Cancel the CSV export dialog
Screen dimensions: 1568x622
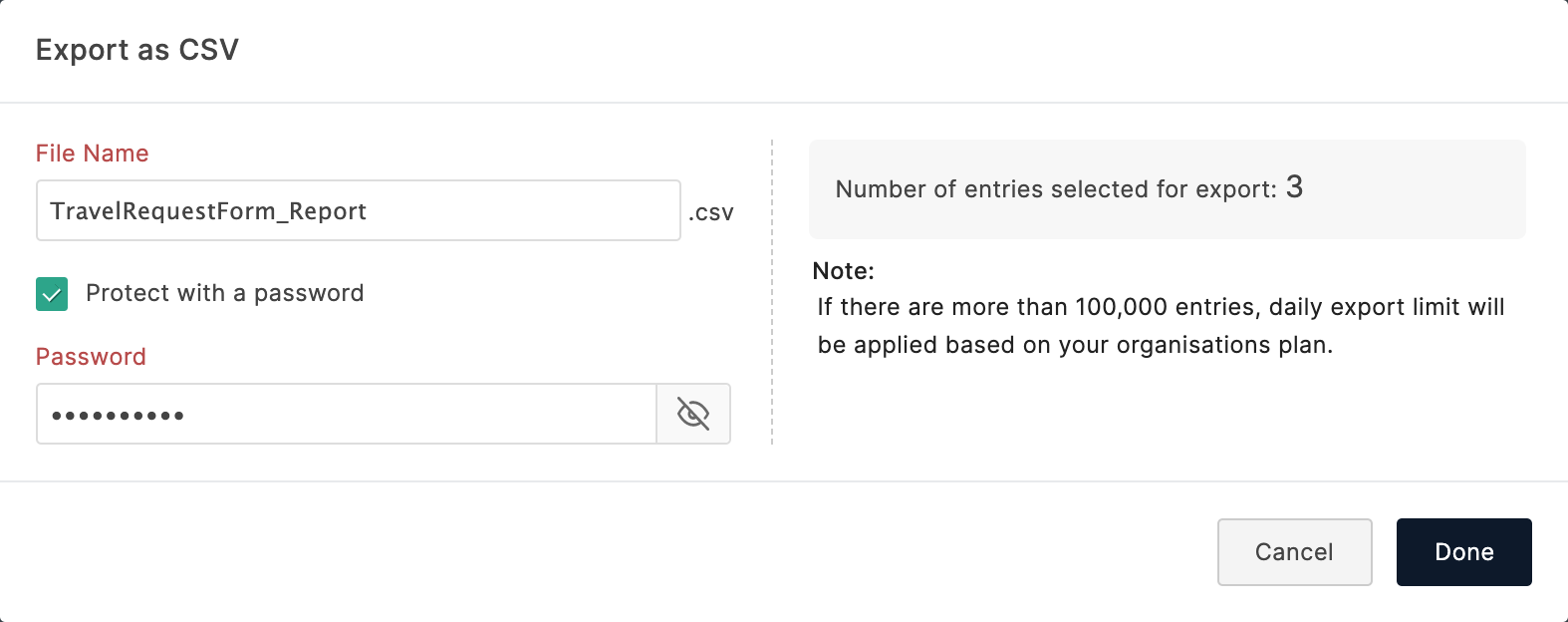point(1294,552)
